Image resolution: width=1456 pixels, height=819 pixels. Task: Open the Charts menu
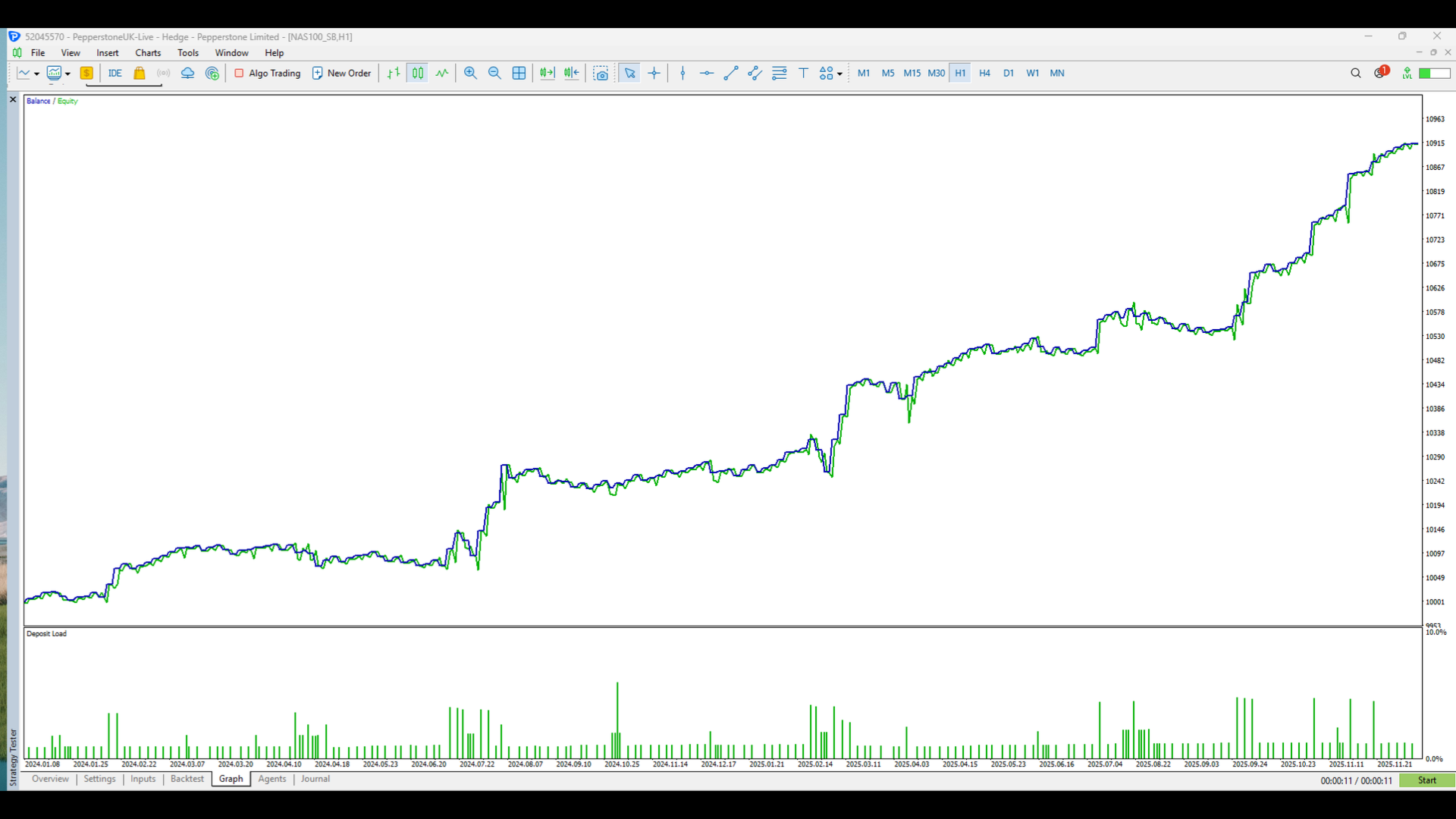click(148, 53)
